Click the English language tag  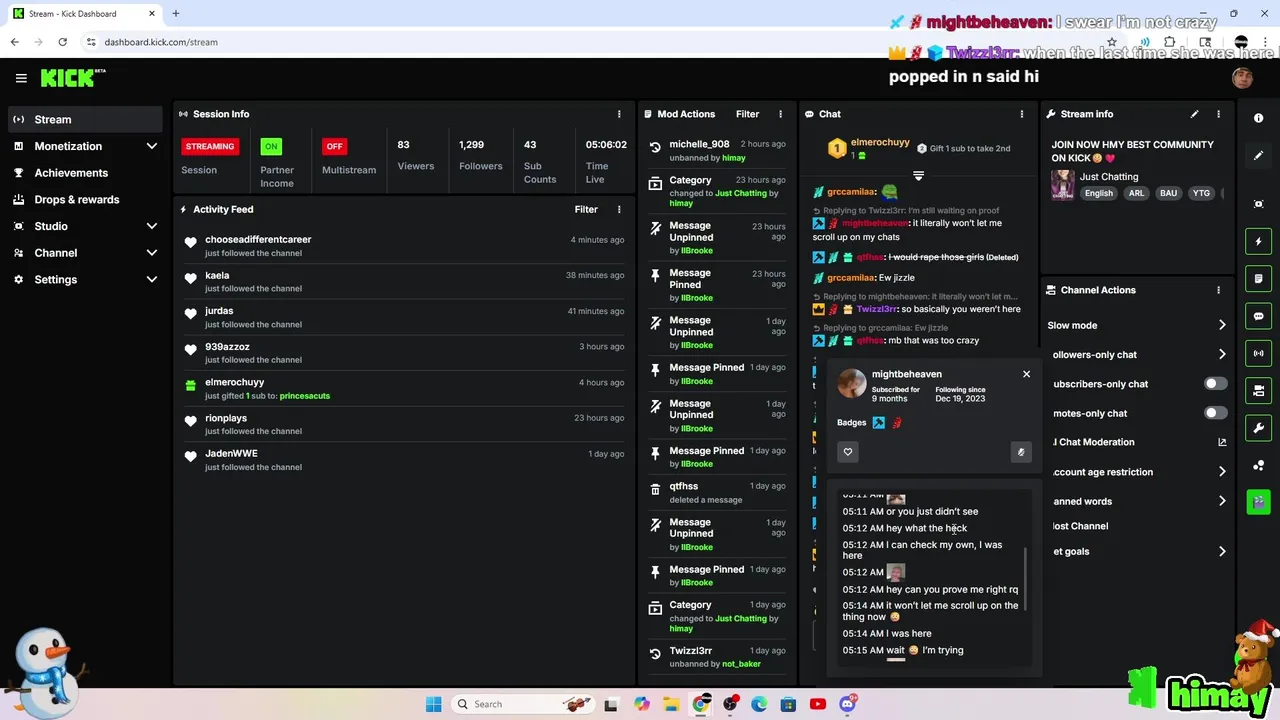(1098, 193)
